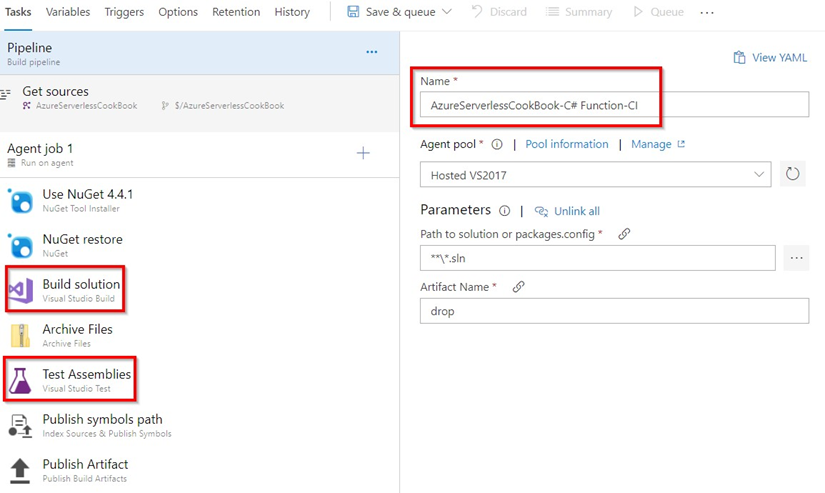Go to the Retention tab
This screenshot has height=493, width=825.
tap(236, 12)
